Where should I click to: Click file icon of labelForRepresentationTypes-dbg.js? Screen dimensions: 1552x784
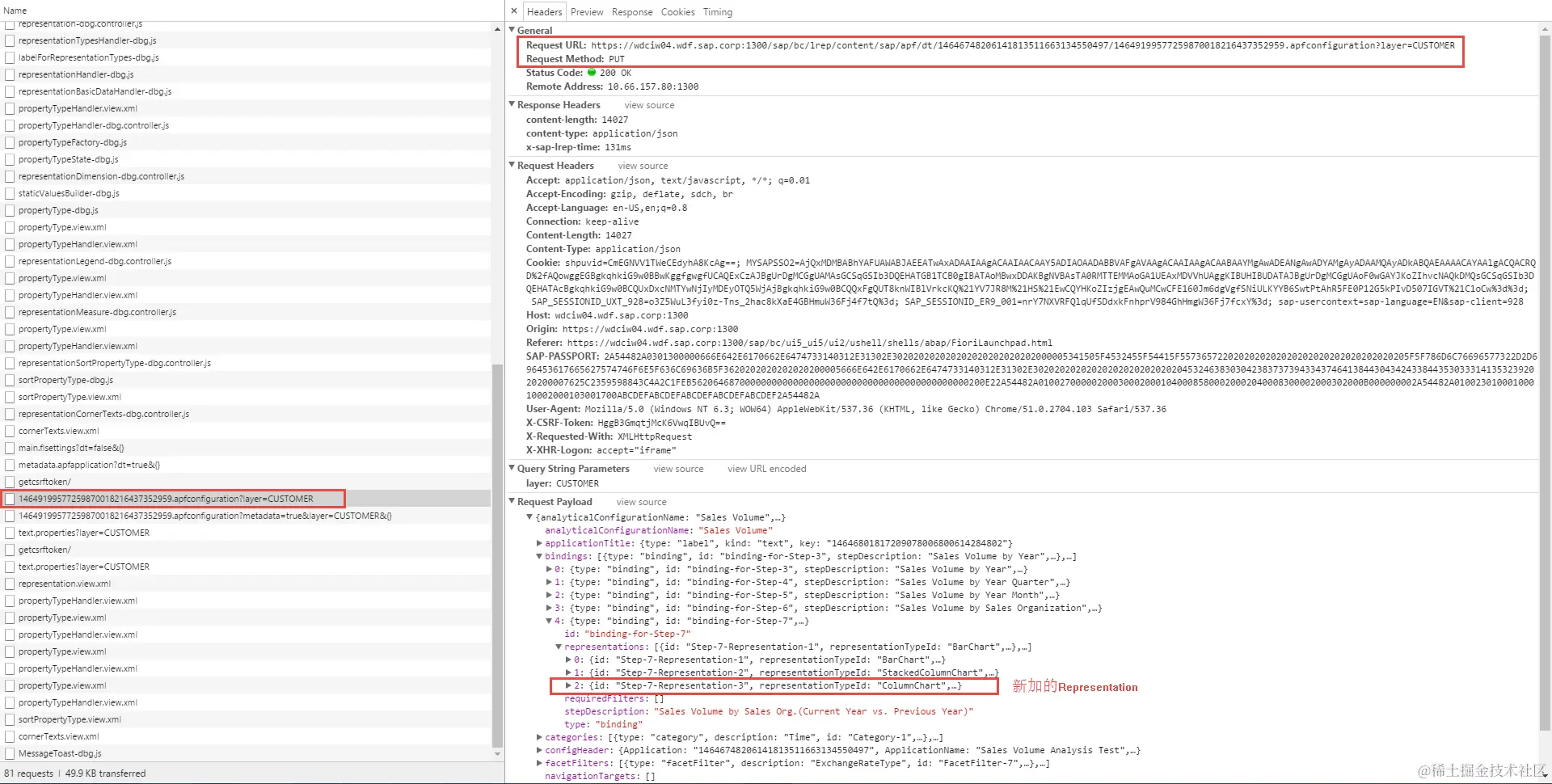point(10,57)
